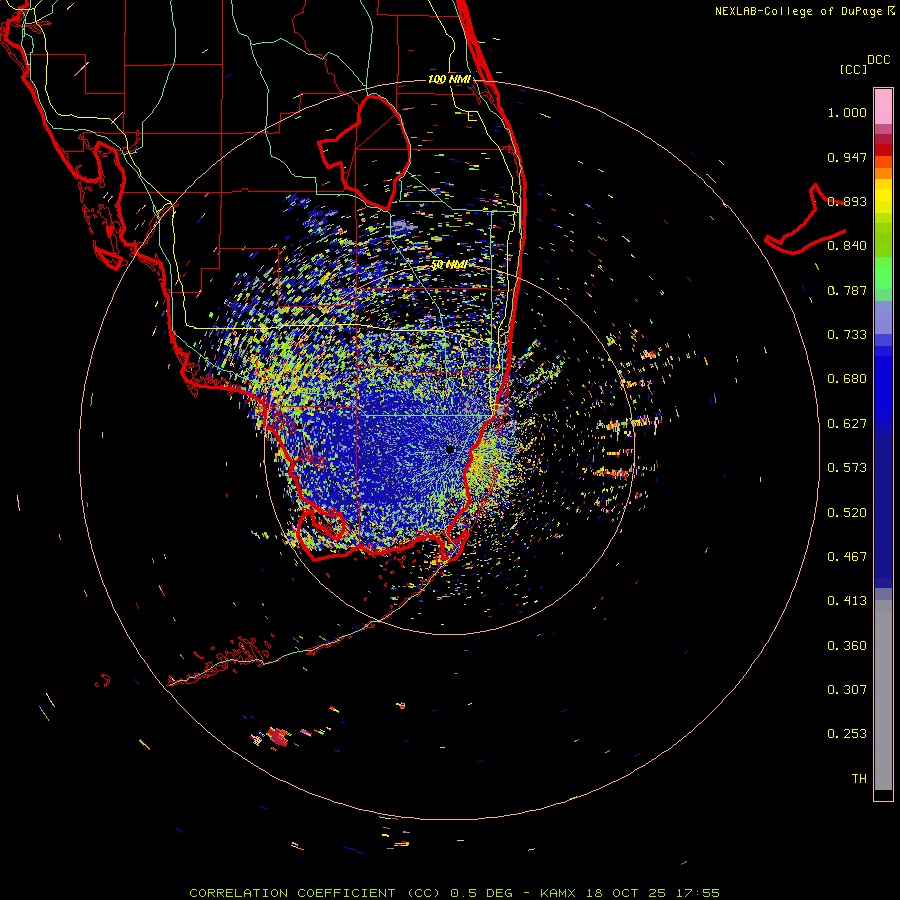The width and height of the screenshot is (900, 900).
Task: Click the NEXLAB-College of DuPage label
Action: click(798, 11)
